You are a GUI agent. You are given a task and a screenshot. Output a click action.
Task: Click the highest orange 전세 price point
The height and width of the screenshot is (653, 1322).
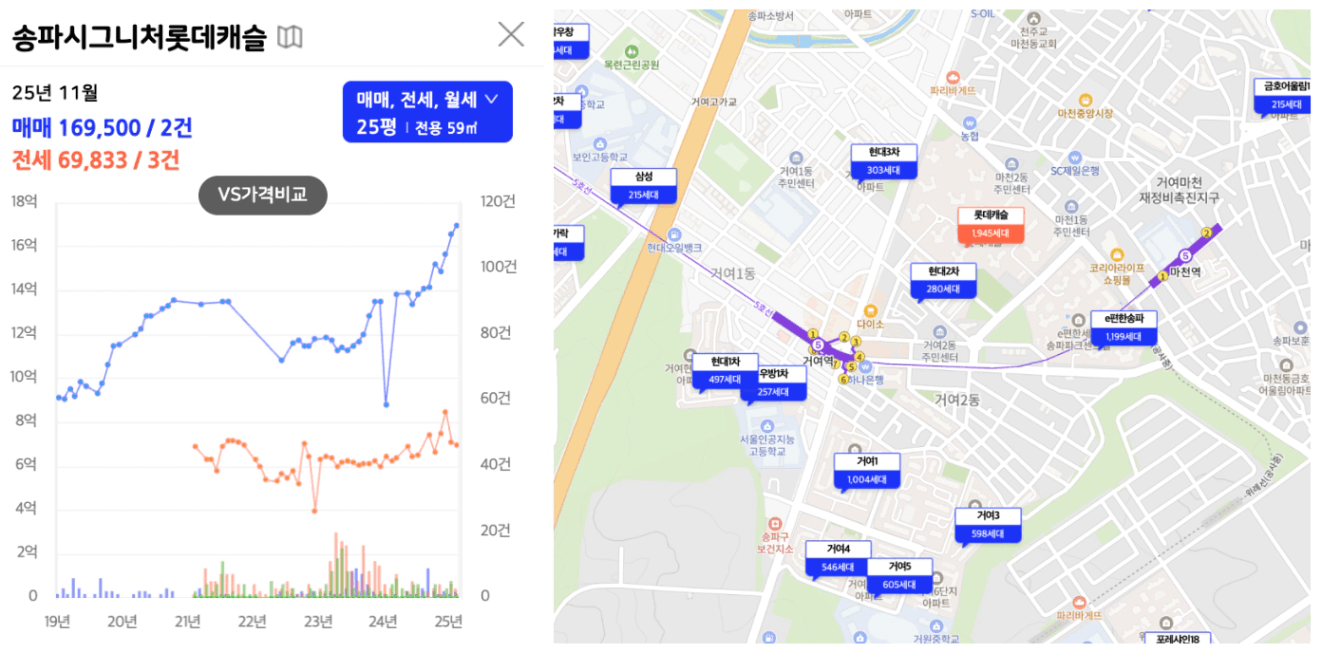pyautogui.click(x=445, y=412)
